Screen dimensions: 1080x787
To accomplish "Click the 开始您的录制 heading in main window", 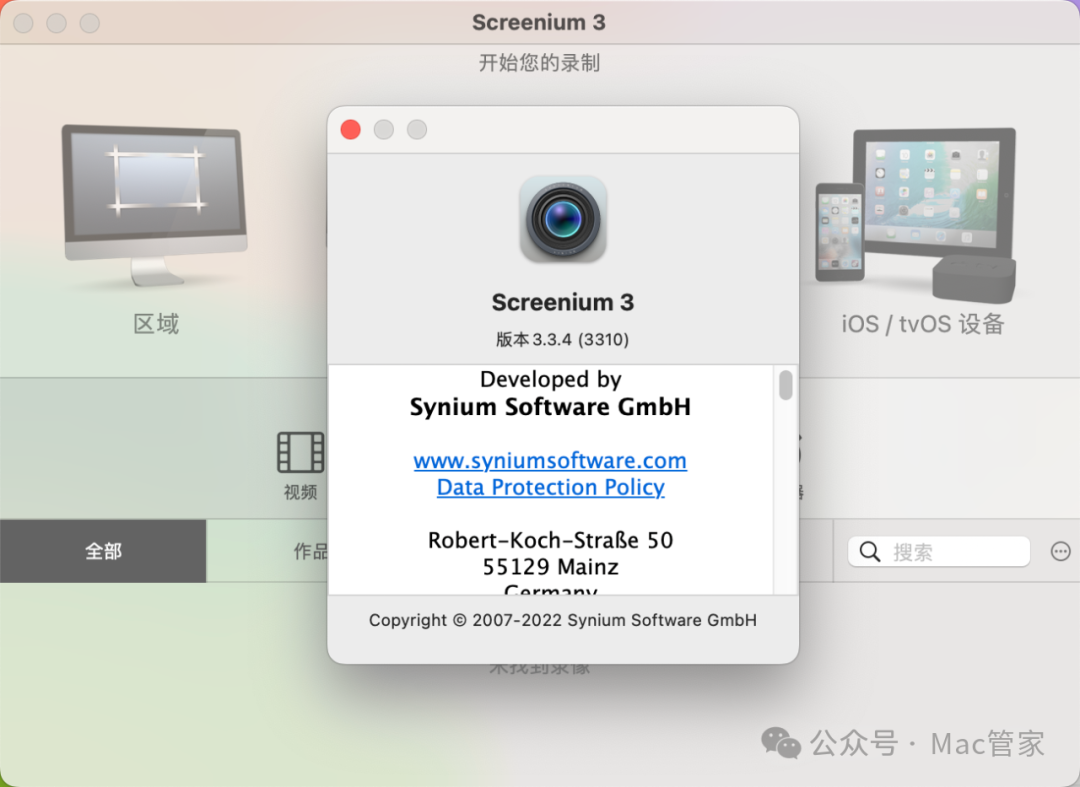I will tap(539, 63).
